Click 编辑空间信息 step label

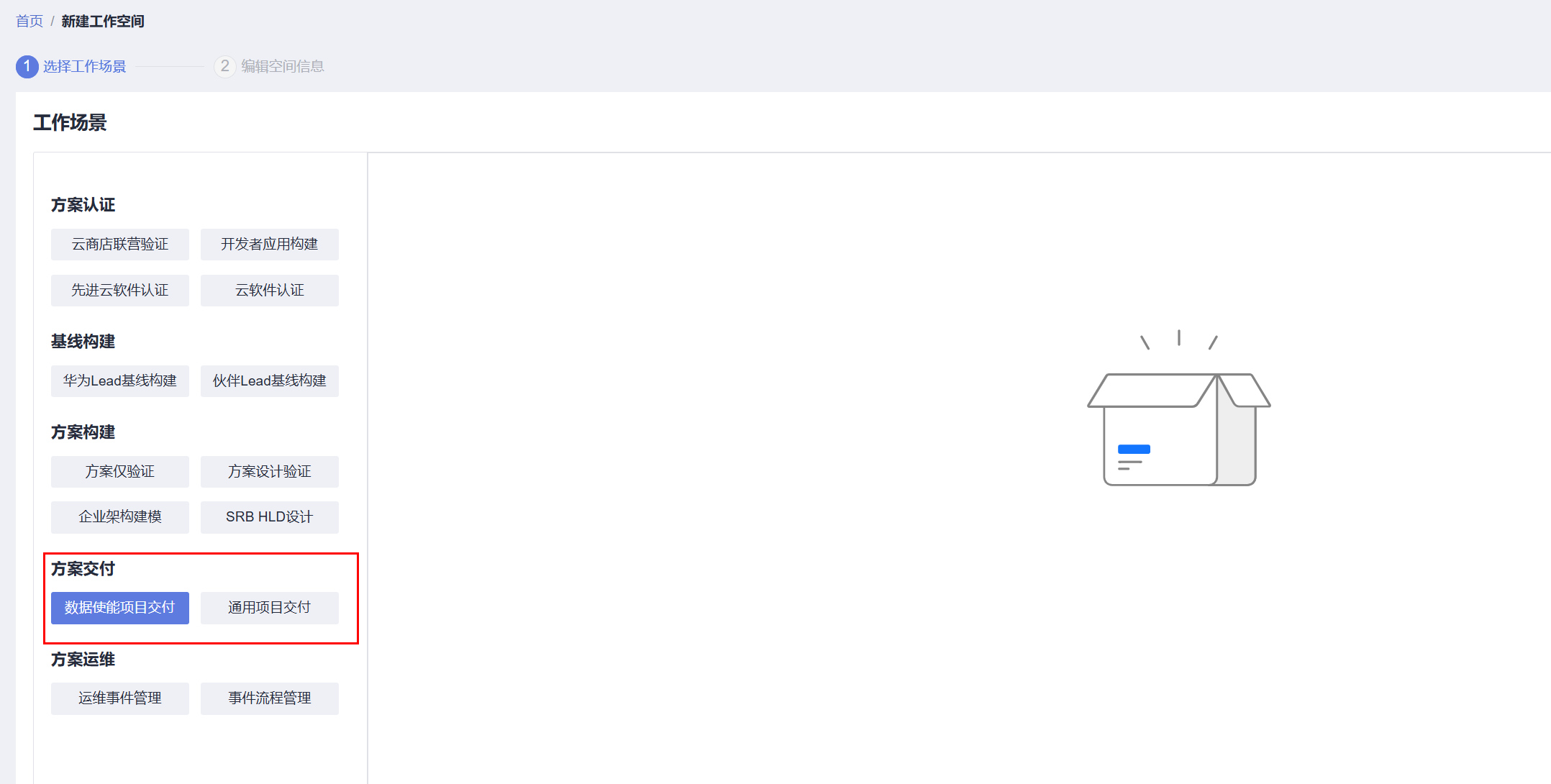[283, 66]
